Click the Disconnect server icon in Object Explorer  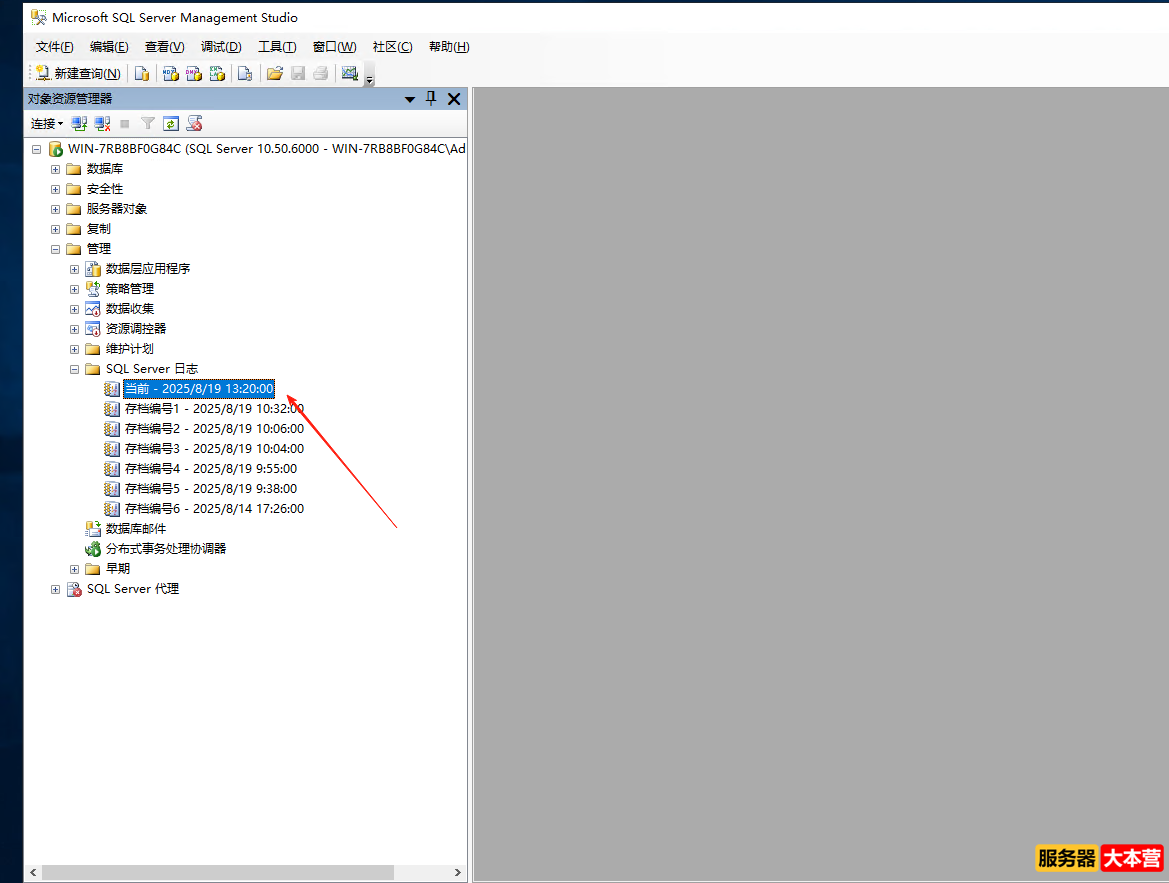click(102, 123)
